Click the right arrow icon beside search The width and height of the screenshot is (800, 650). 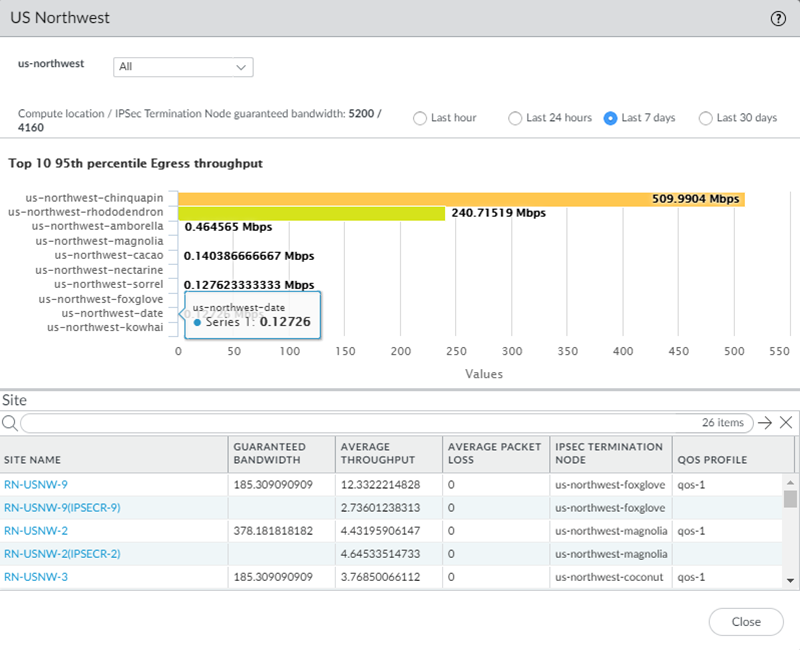coord(765,422)
